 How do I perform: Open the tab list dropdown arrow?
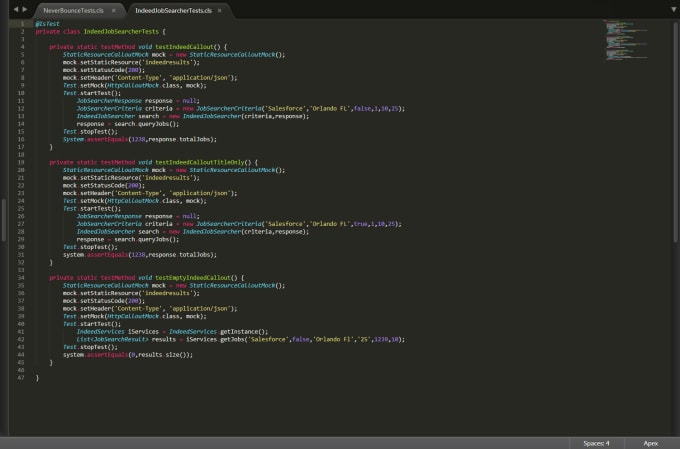673,10
